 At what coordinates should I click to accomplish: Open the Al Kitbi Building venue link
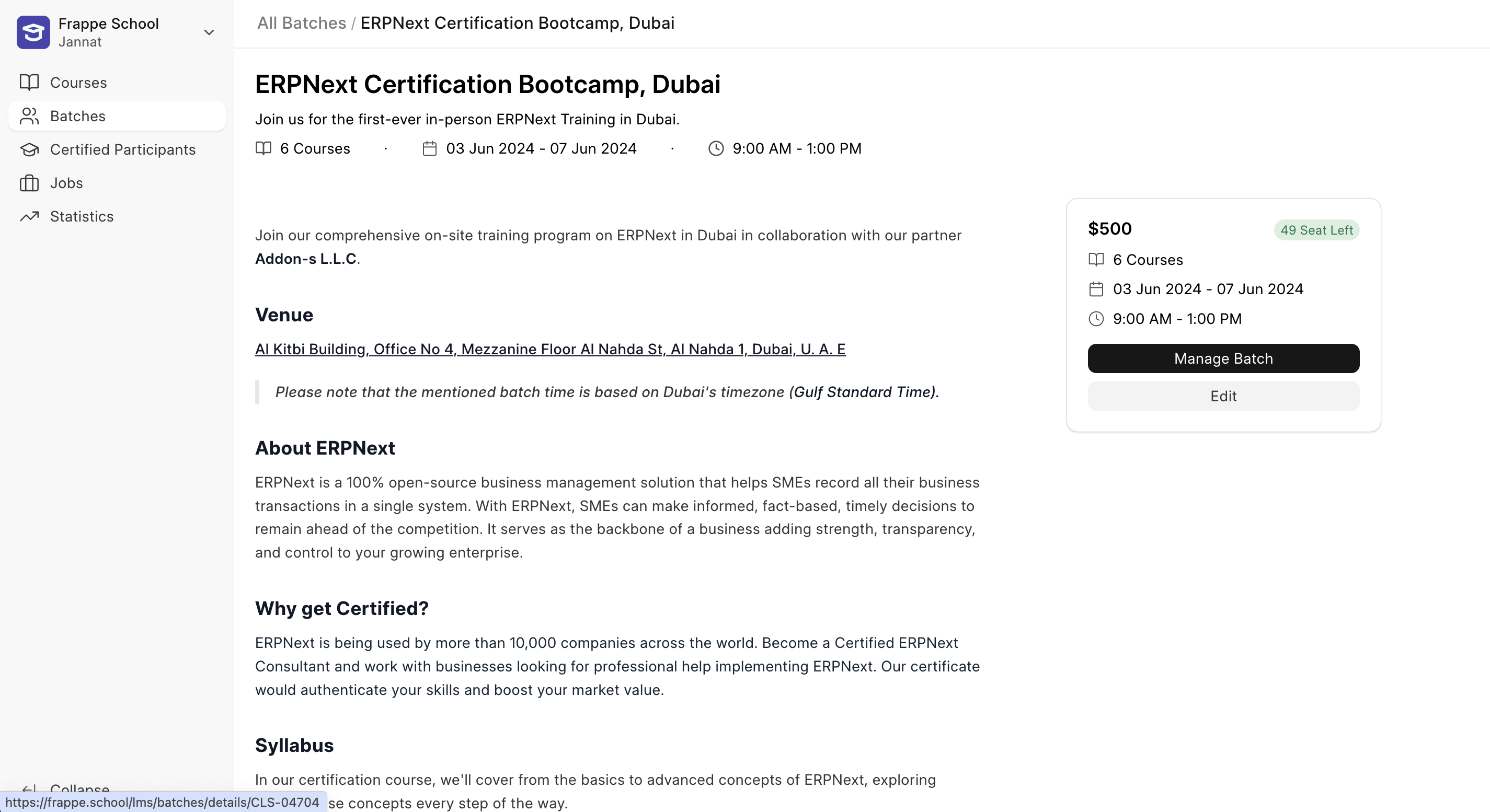point(550,349)
